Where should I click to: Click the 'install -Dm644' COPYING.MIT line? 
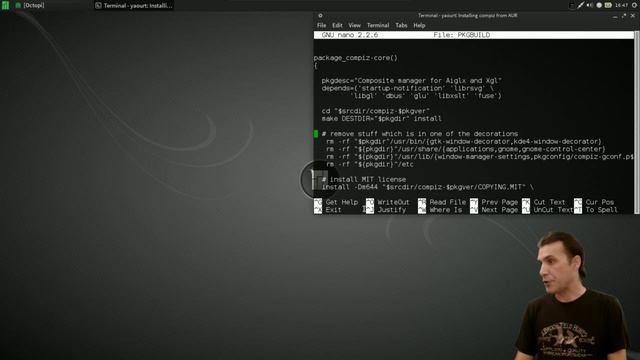pos(428,187)
